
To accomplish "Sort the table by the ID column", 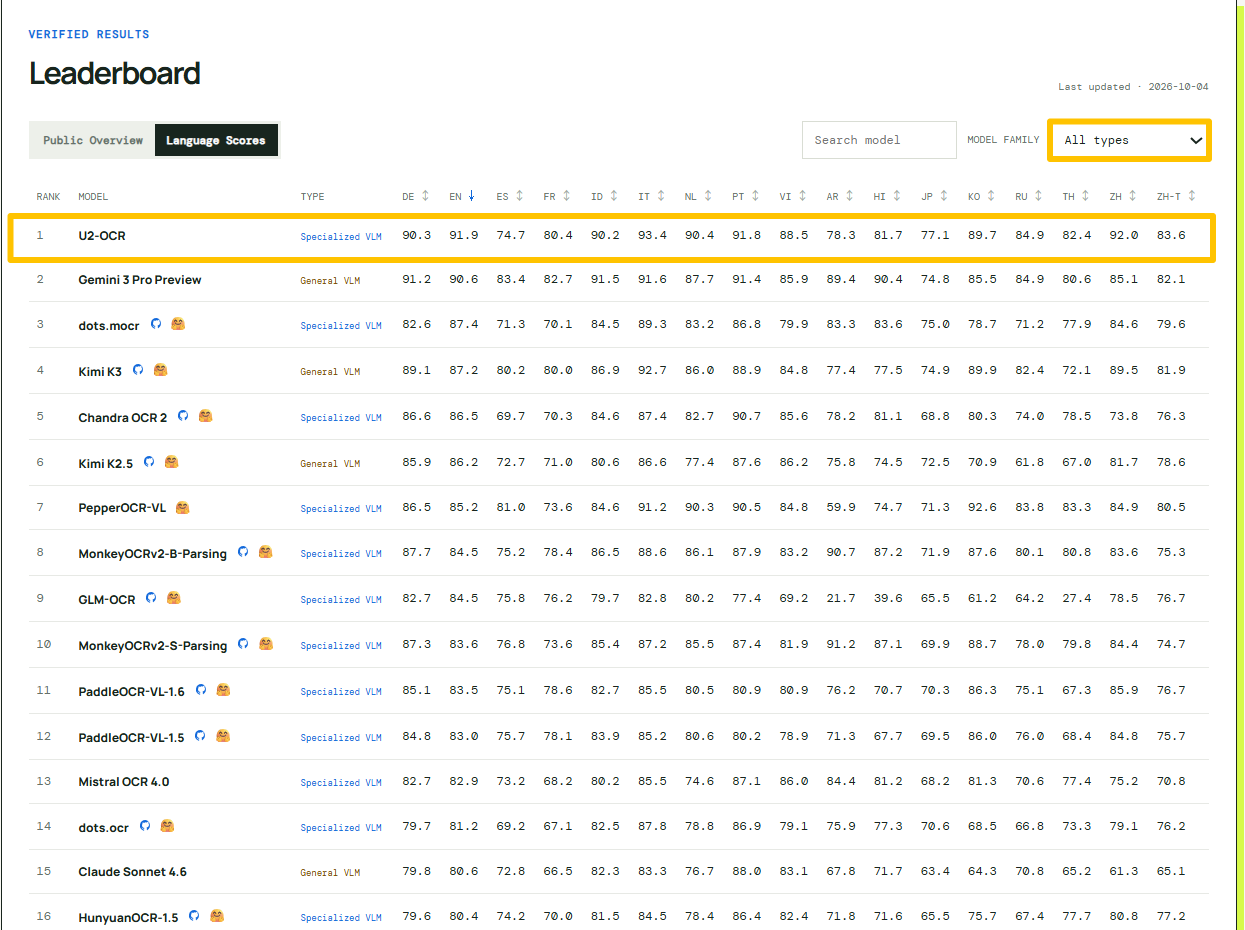I will tap(604, 197).
